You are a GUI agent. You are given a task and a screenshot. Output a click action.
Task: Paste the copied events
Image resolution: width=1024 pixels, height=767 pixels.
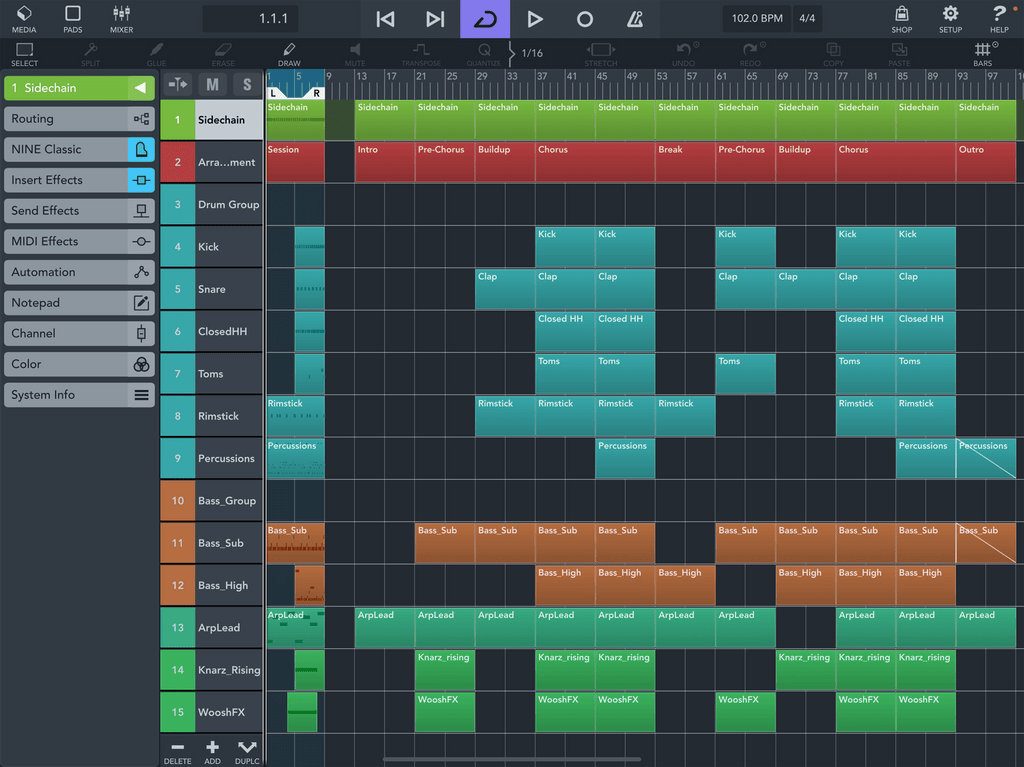click(899, 54)
